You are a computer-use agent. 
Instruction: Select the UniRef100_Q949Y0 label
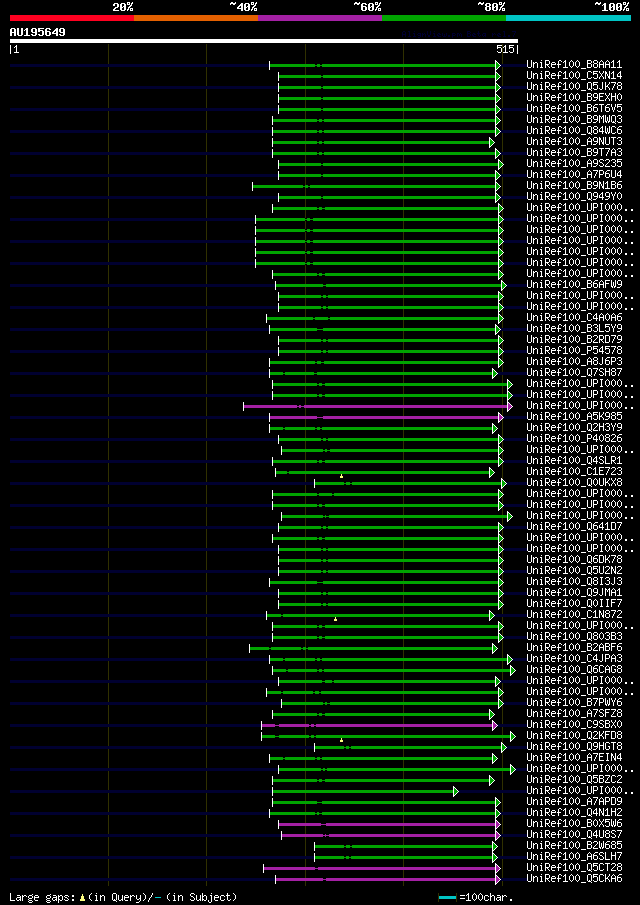click(x=574, y=197)
